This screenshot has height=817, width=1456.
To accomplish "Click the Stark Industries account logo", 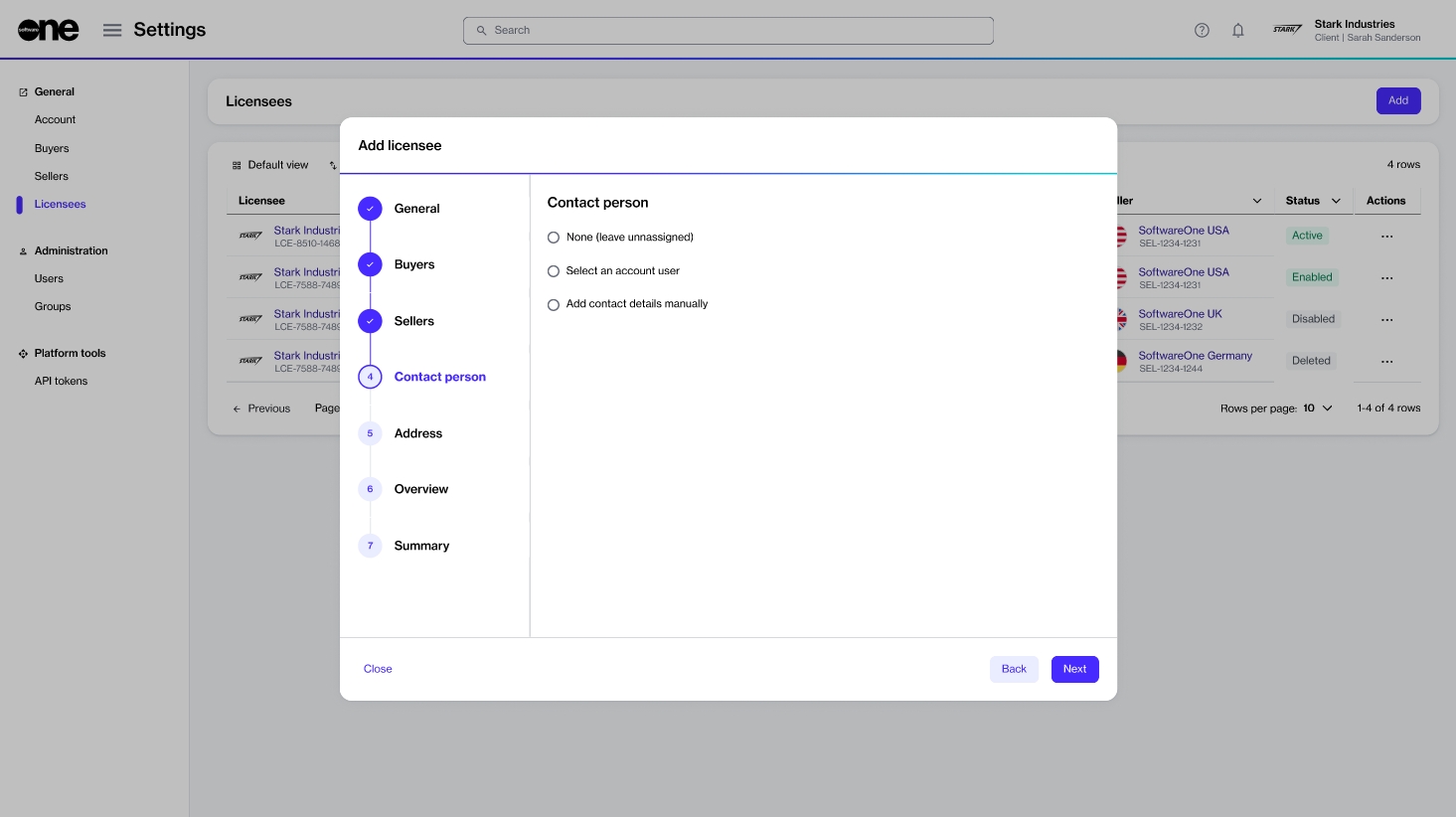I will coord(1287,30).
